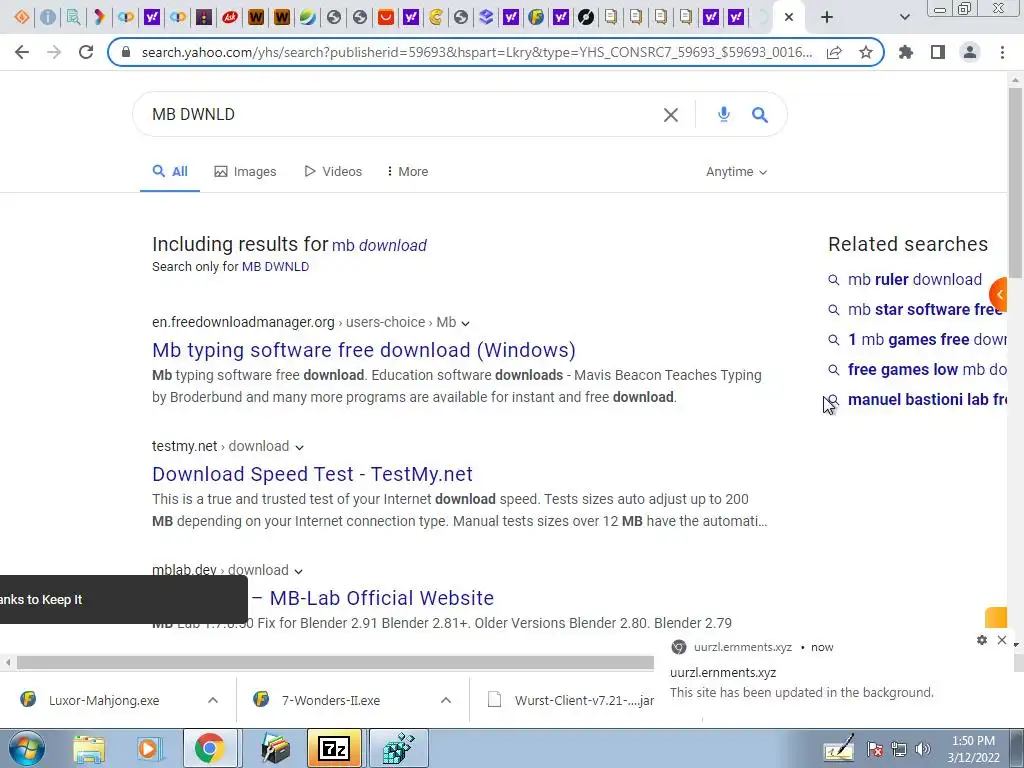This screenshot has height=768, width=1024.
Task: Click magnifier icon beside 'mb ruler download'
Action: (x=833, y=280)
